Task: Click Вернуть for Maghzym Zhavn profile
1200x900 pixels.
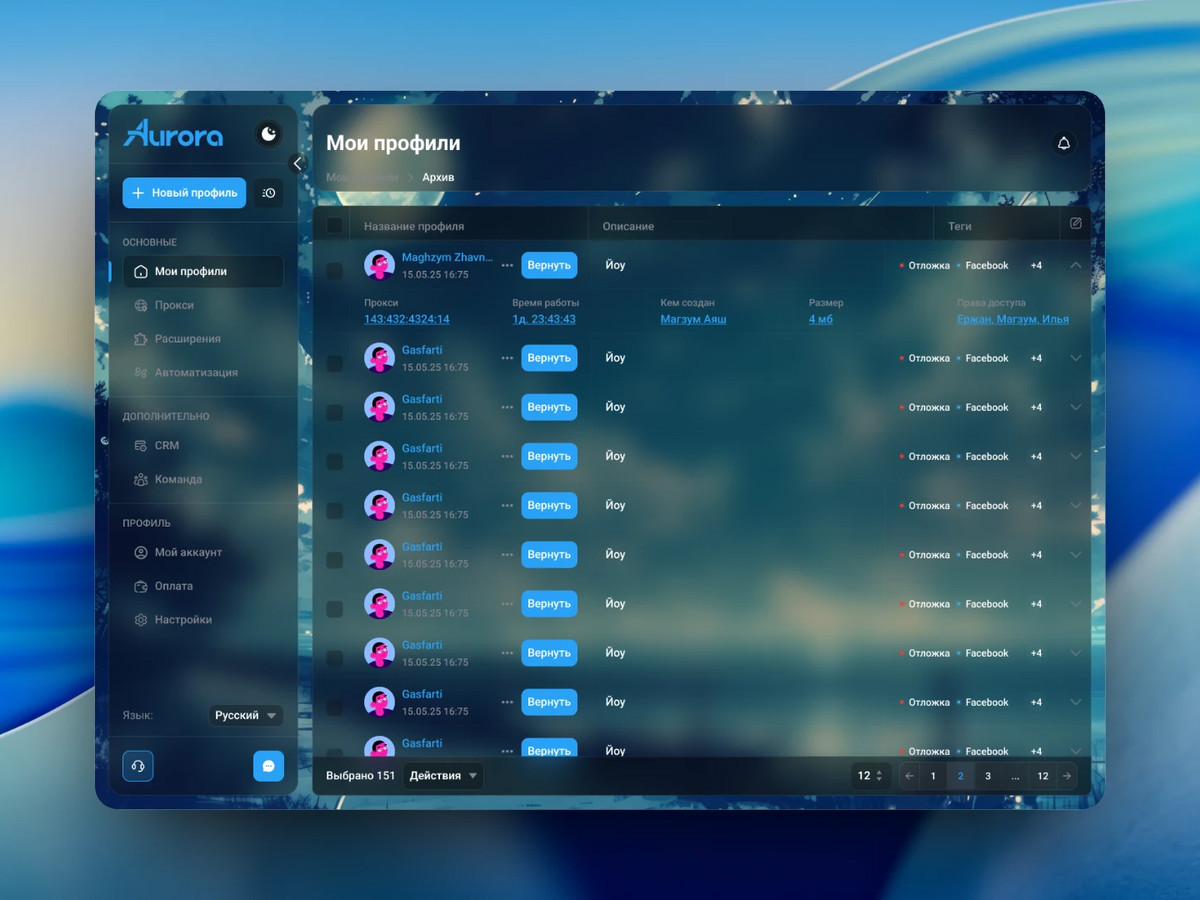Action: 549,265
